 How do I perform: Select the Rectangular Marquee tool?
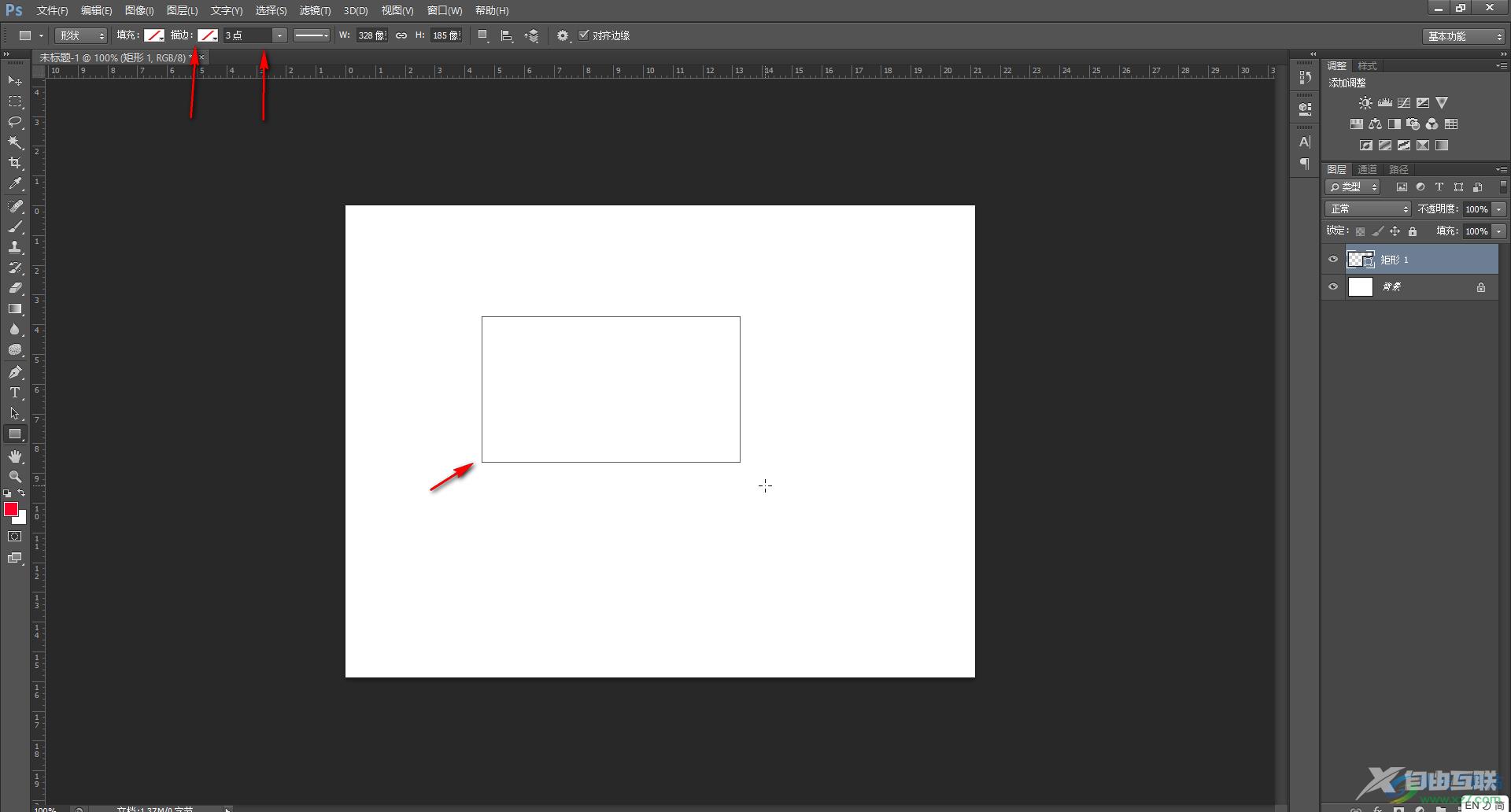click(x=15, y=101)
